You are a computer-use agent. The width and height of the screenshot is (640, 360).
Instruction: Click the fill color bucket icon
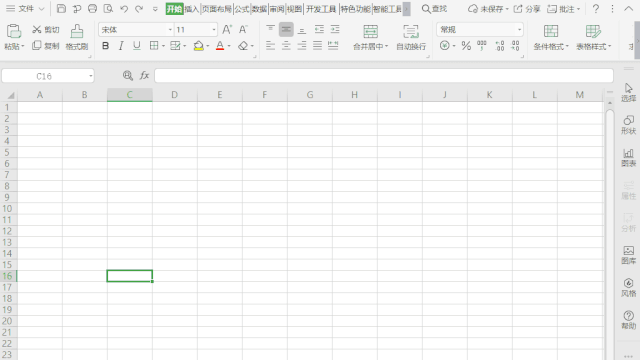[198, 46]
